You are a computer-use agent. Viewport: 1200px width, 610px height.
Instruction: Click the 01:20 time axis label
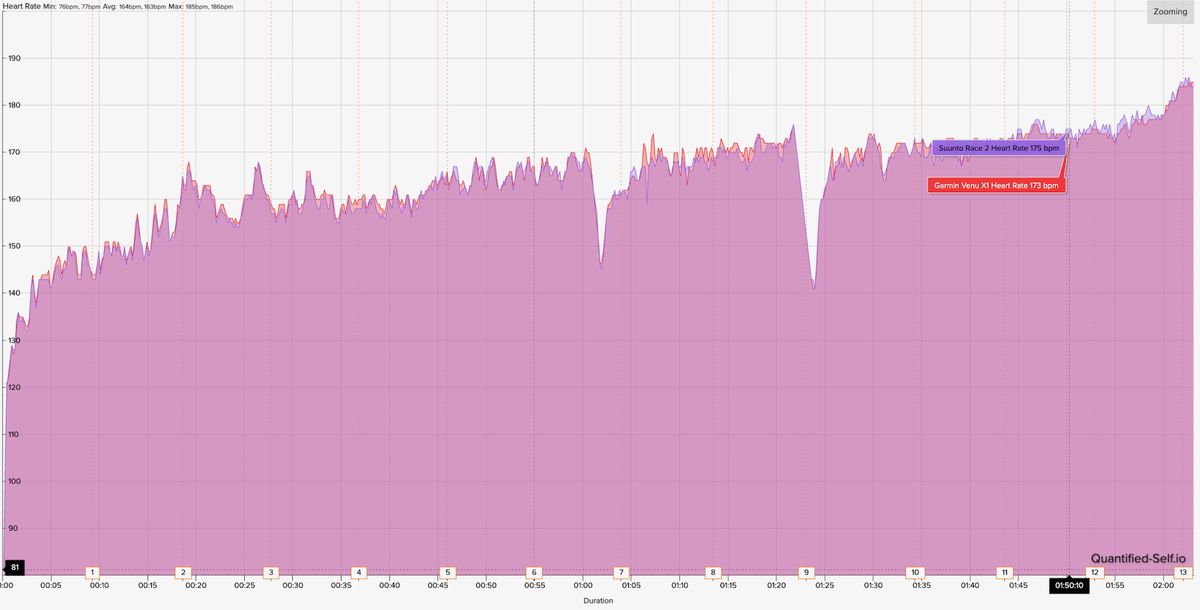(776, 585)
